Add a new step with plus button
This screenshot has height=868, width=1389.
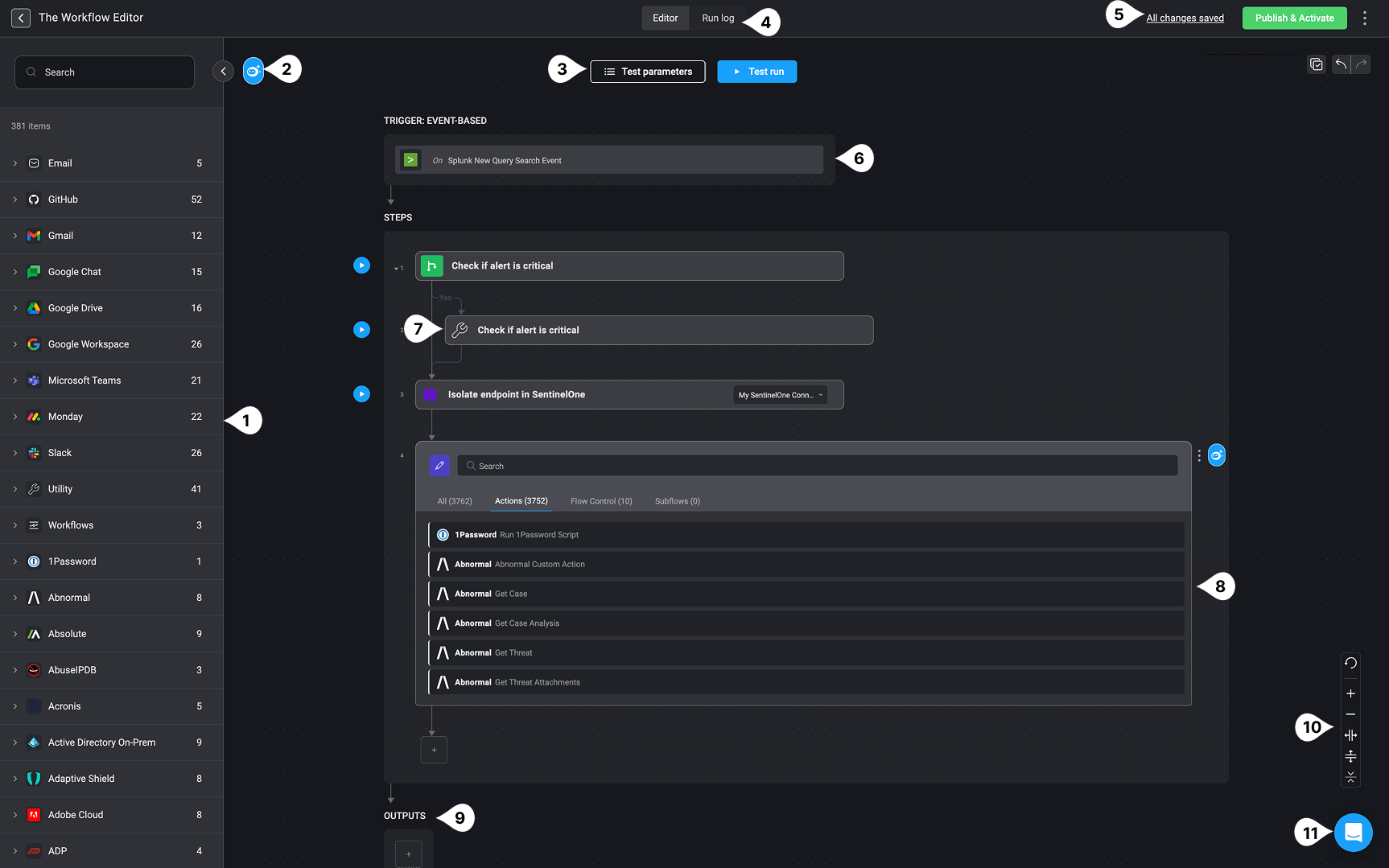434,750
